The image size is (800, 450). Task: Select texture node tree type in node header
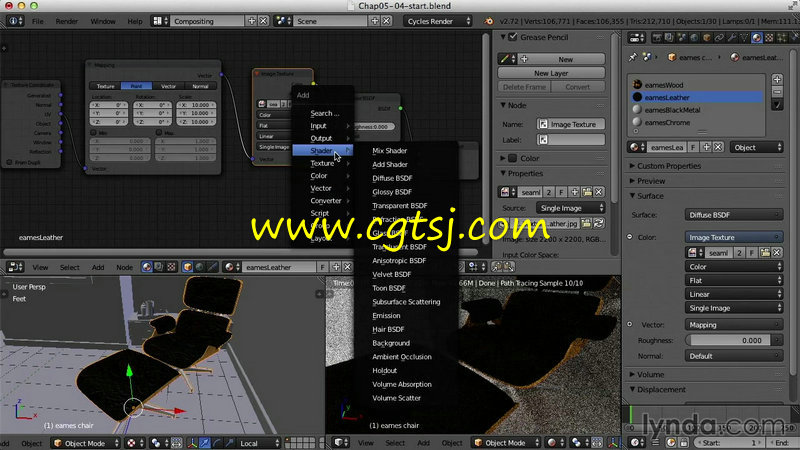point(171,267)
